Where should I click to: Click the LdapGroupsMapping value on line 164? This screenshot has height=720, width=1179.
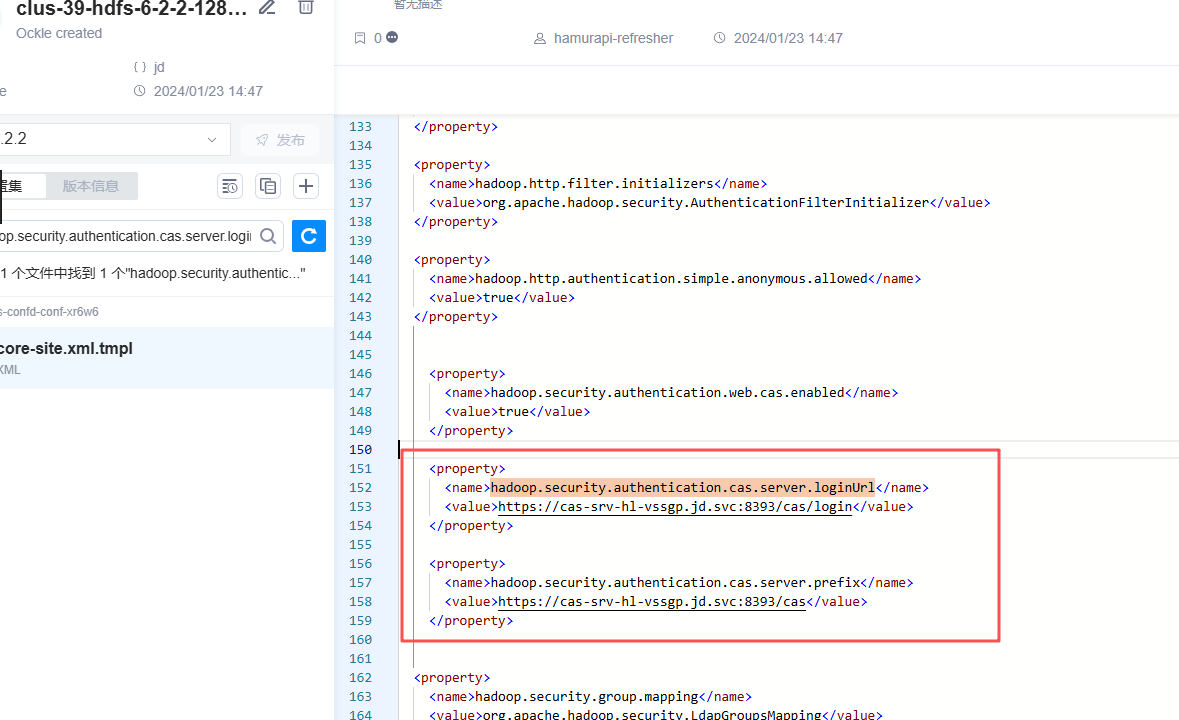(652, 714)
